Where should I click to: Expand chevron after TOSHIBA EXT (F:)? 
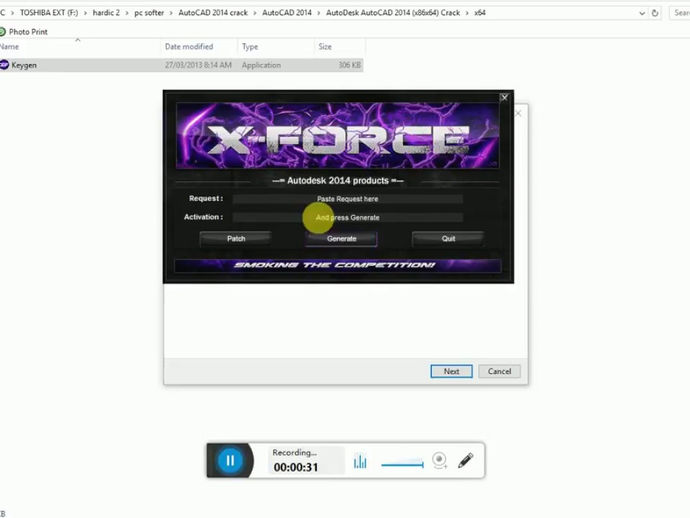click(85, 13)
